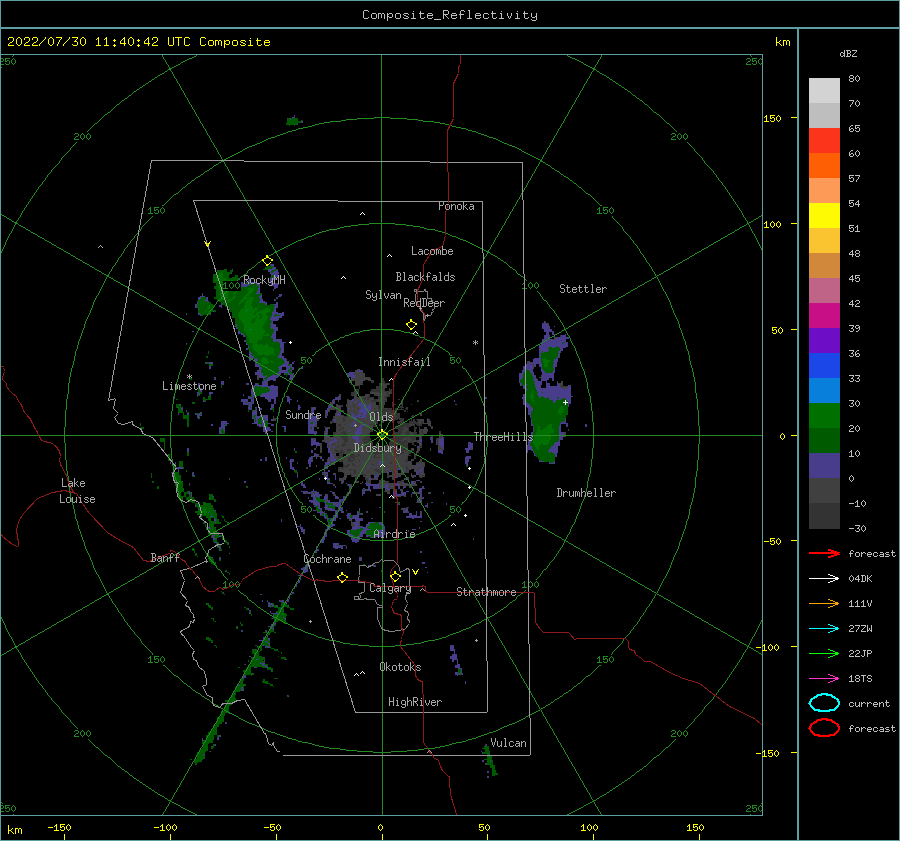Viewport: 900px width, 841px height.
Task: Click the Ponoka city label
Action: 456,206
